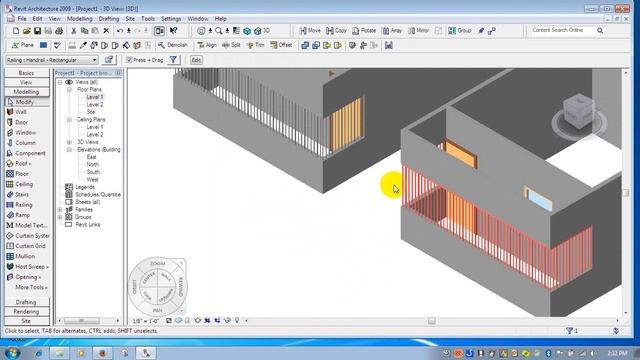Click the Undo arrow icon
This screenshot has height=360, width=640.
(x=120, y=31)
